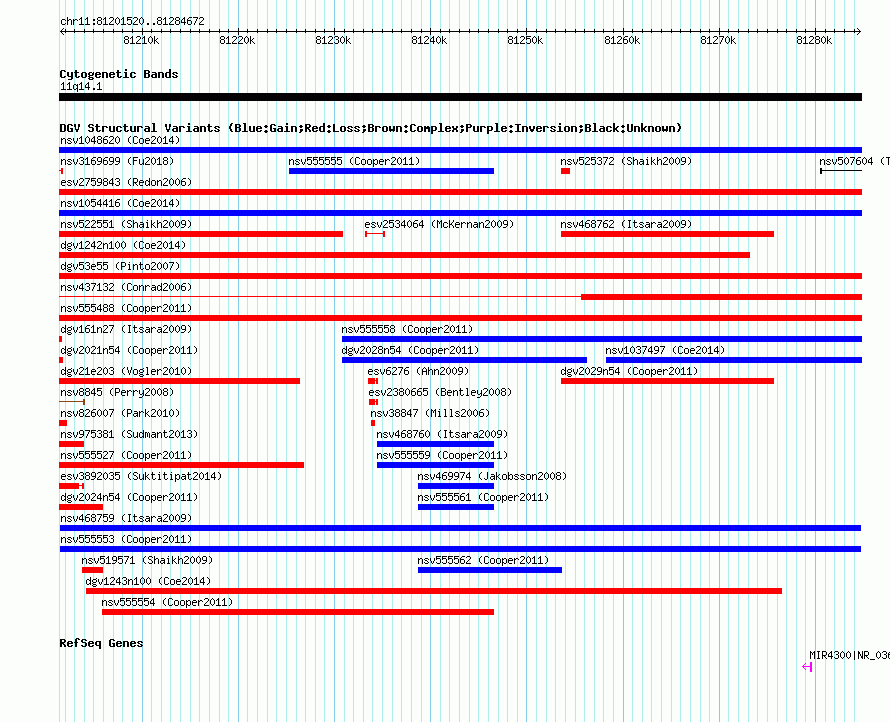The width and height of the screenshot is (890, 722).
Task: Click nsv468760 (Itsara2009) label
Action: [x=442, y=434]
